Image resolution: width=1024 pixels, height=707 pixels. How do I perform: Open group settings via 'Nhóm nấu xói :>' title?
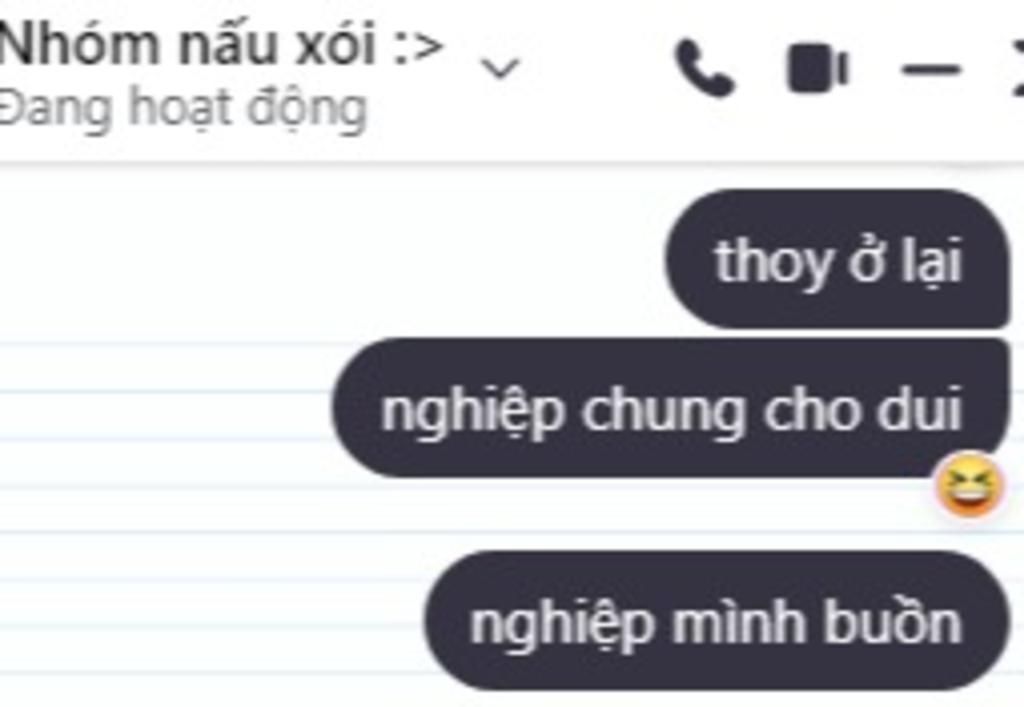[221, 45]
